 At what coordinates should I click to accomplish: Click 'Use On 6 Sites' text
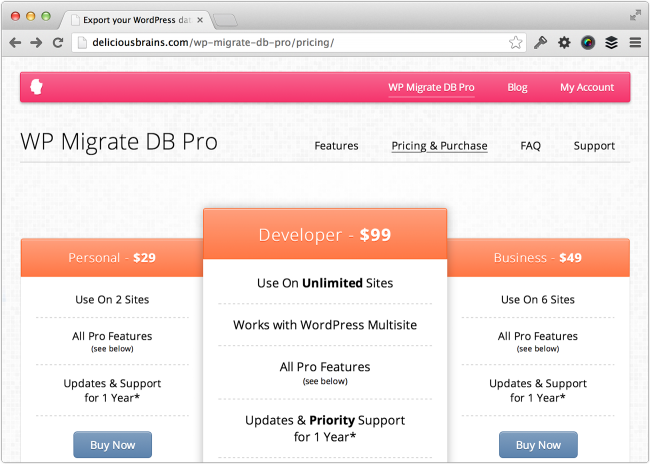click(x=538, y=299)
